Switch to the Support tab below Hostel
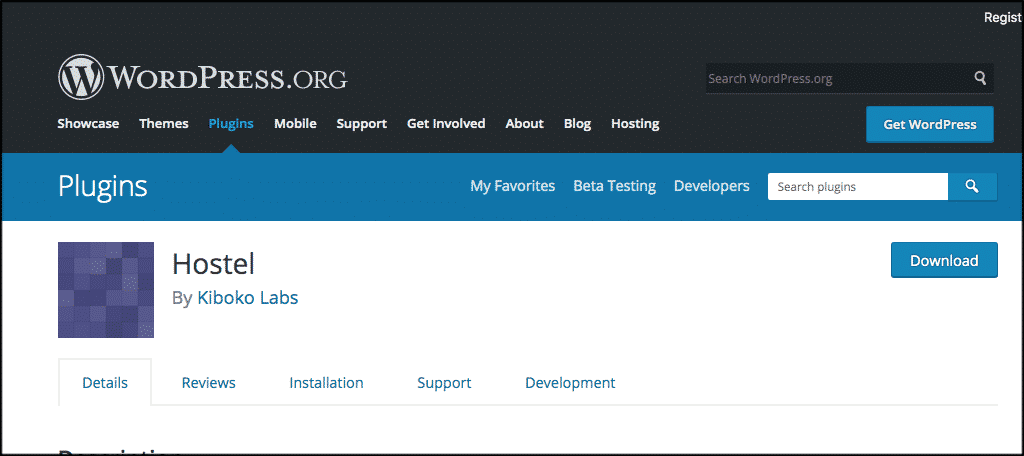The height and width of the screenshot is (456, 1024). (x=444, y=383)
